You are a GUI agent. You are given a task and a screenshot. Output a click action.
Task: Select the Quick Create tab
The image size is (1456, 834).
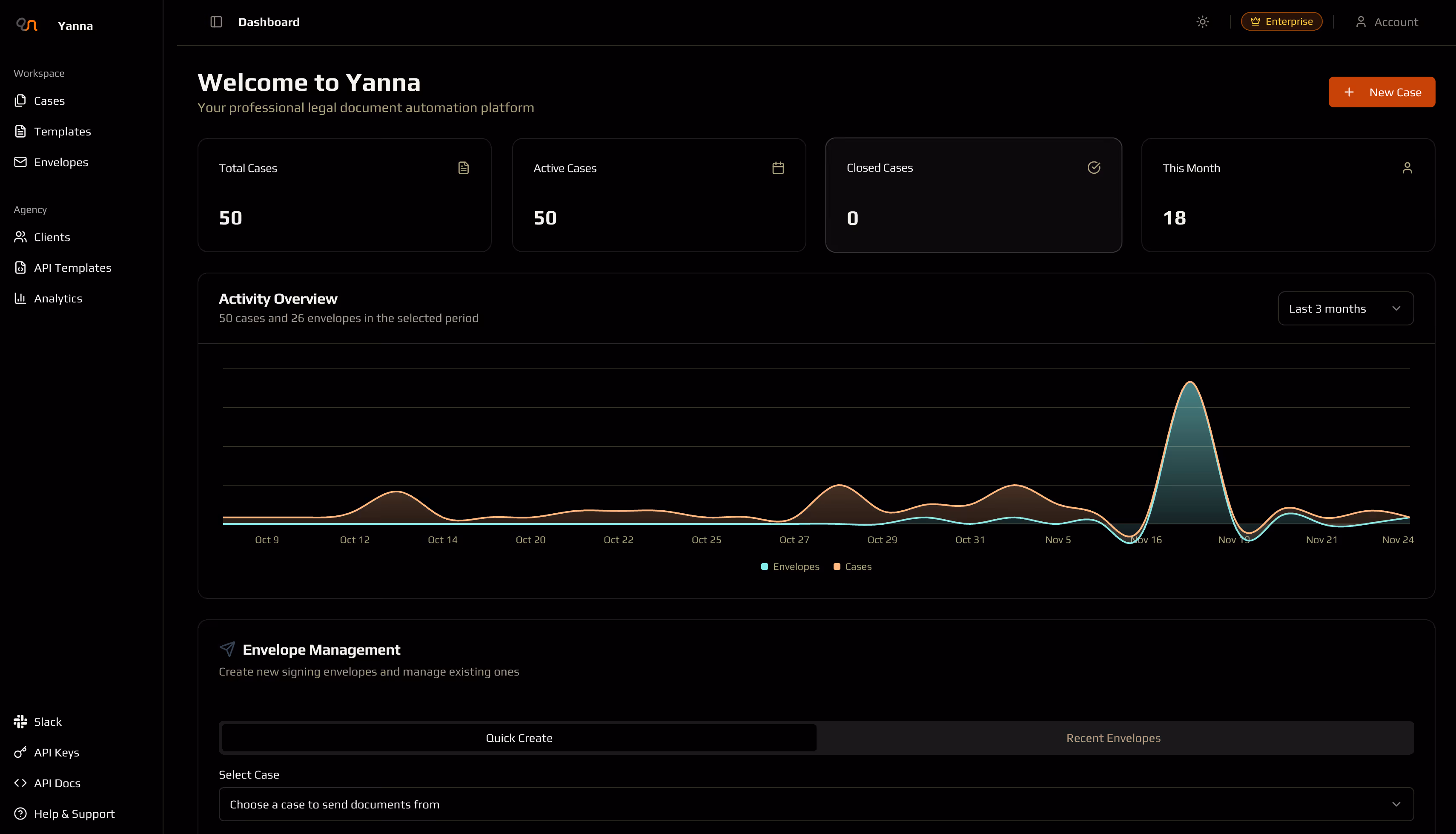pyautogui.click(x=519, y=738)
